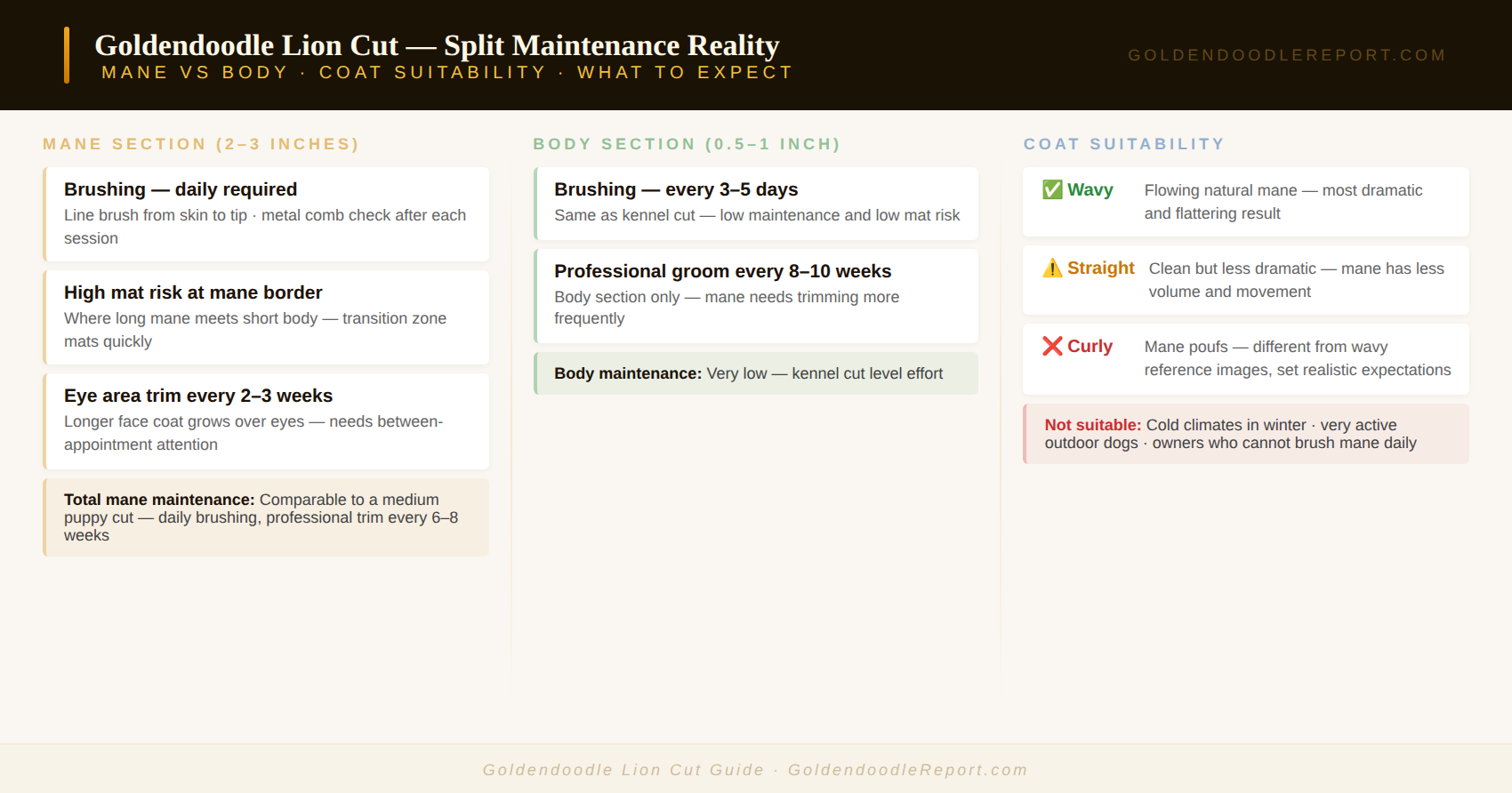Click "Where long mane meets short body" text
Image resolution: width=1512 pixels, height=793 pixels.
[x=255, y=330]
